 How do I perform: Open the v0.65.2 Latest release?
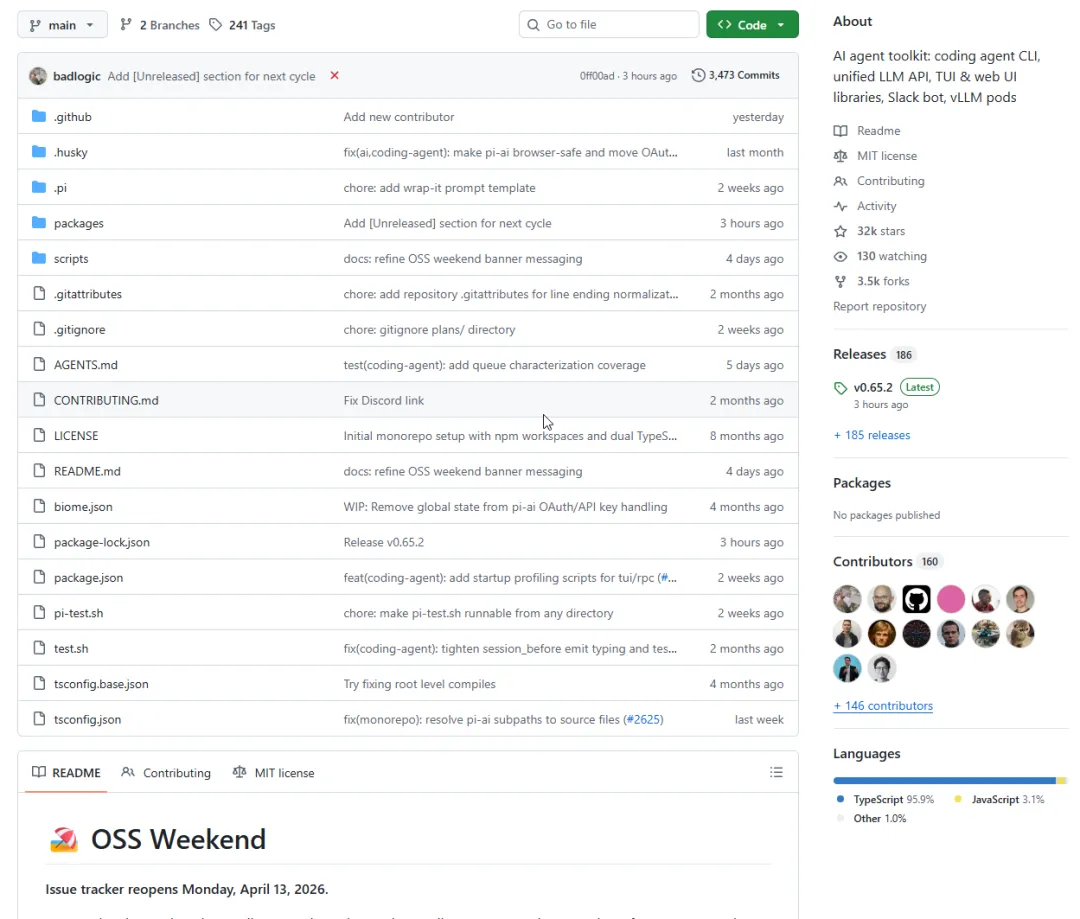pos(896,387)
